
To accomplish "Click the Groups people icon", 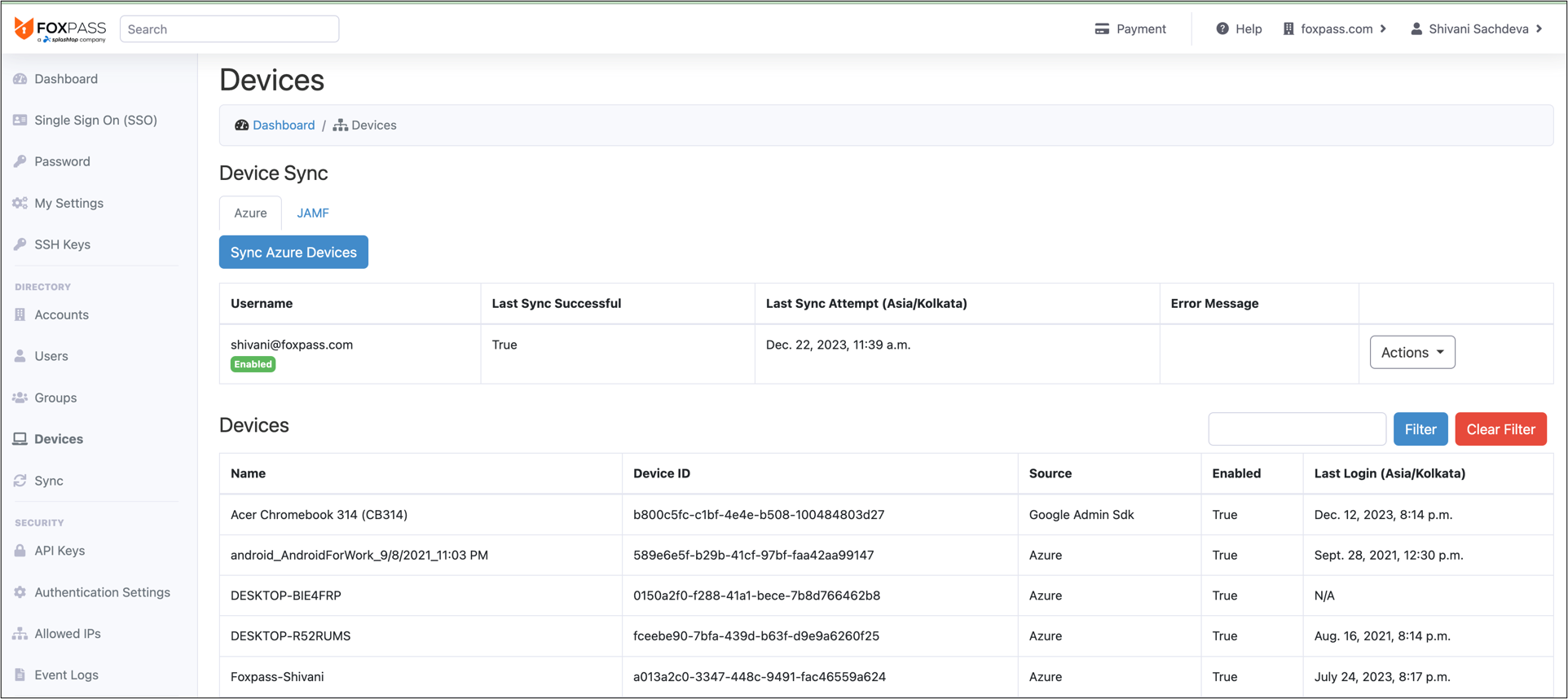I will click(x=20, y=398).
